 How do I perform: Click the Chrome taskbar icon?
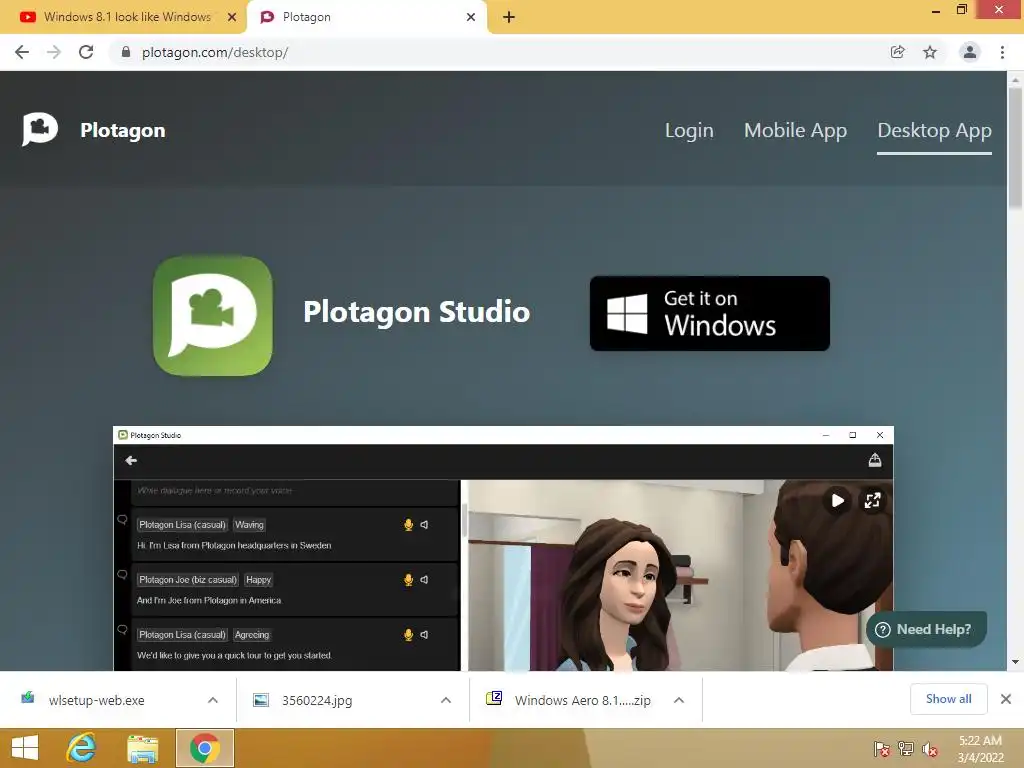(204, 748)
